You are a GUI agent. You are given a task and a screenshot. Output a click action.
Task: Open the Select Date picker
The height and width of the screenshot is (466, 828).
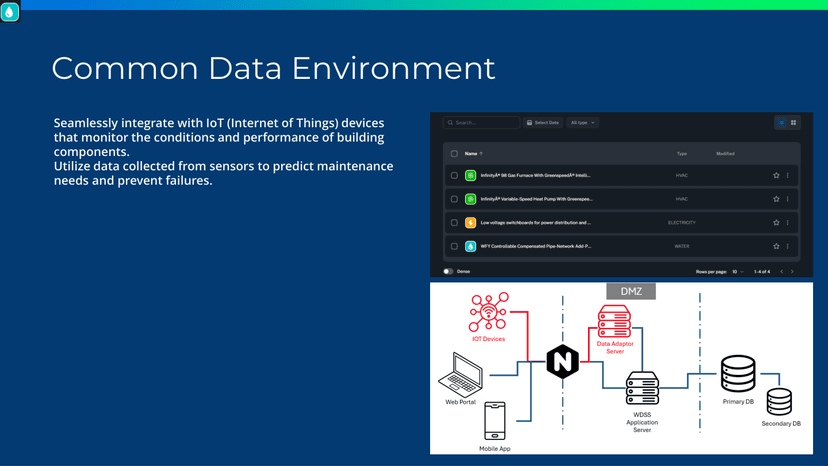[542, 123]
